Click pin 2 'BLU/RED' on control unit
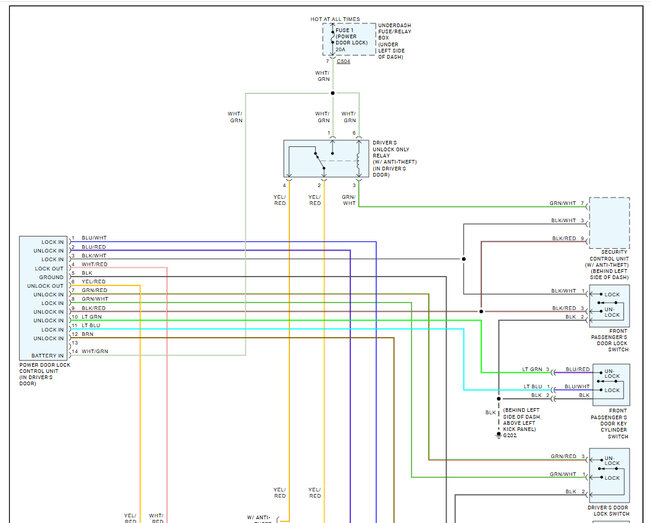650x523 pixels. pyautogui.click(x=89, y=247)
